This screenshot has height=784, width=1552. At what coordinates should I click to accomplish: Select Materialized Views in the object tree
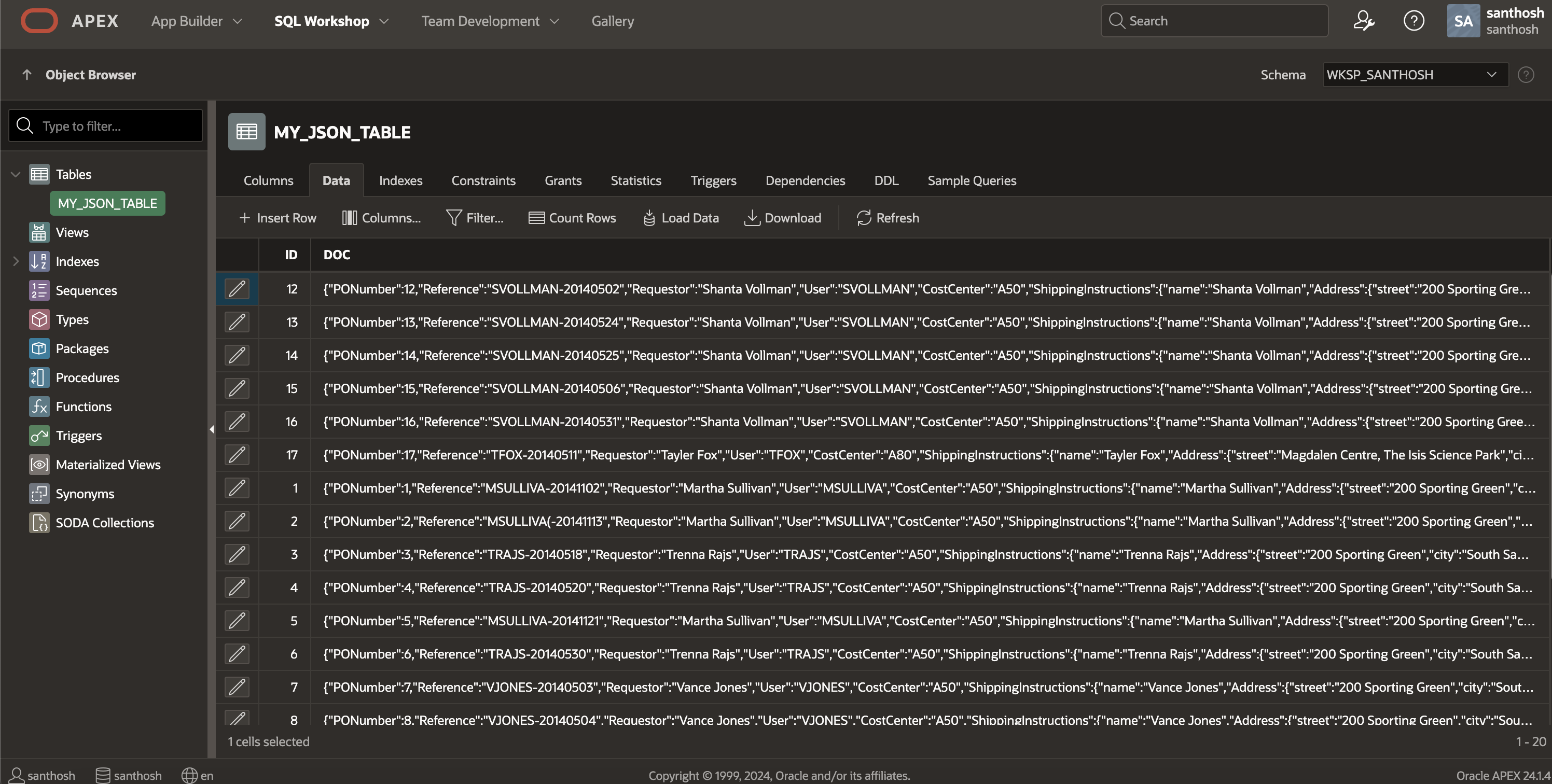point(108,465)
